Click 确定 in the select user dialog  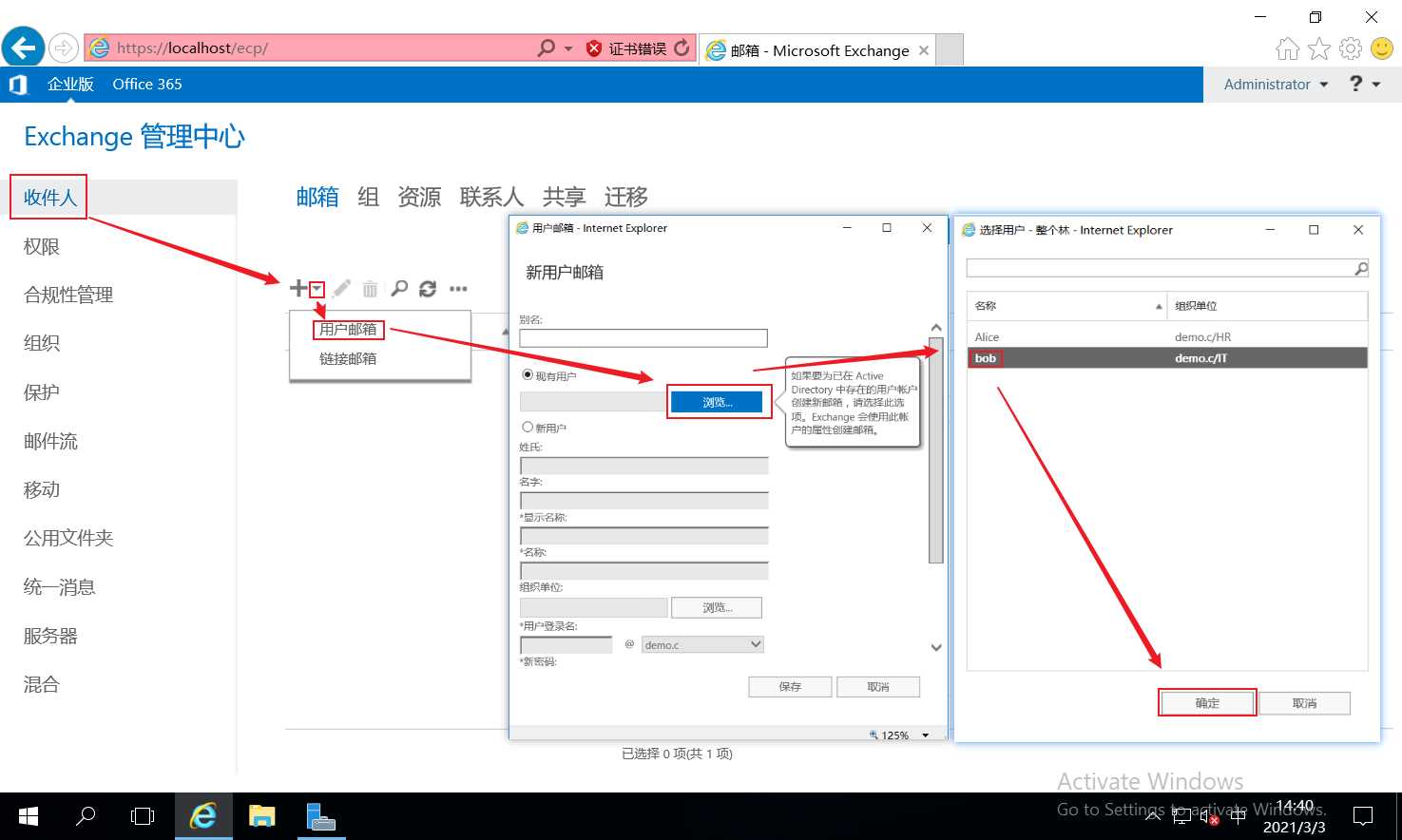(x=1207, y=702)
